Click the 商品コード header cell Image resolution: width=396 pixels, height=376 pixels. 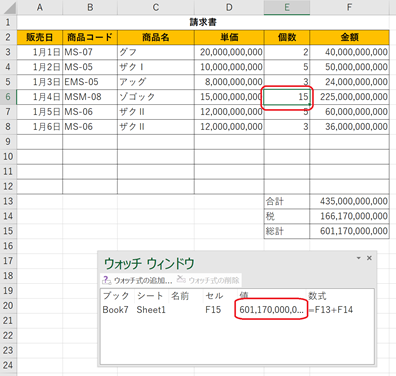[x=90, y=37]
